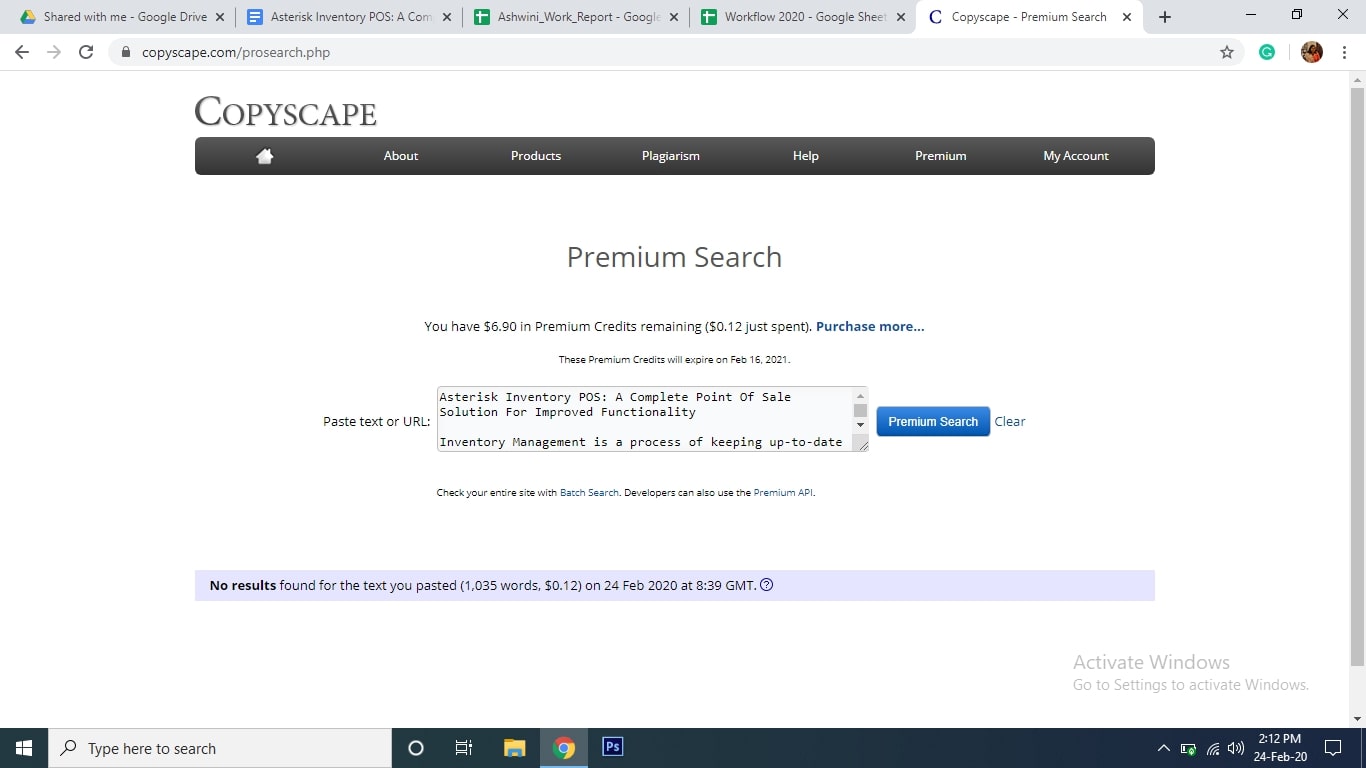The image size is (1366, 768).
Task: Click the blue Premium Search button
Action: (933, 422)
